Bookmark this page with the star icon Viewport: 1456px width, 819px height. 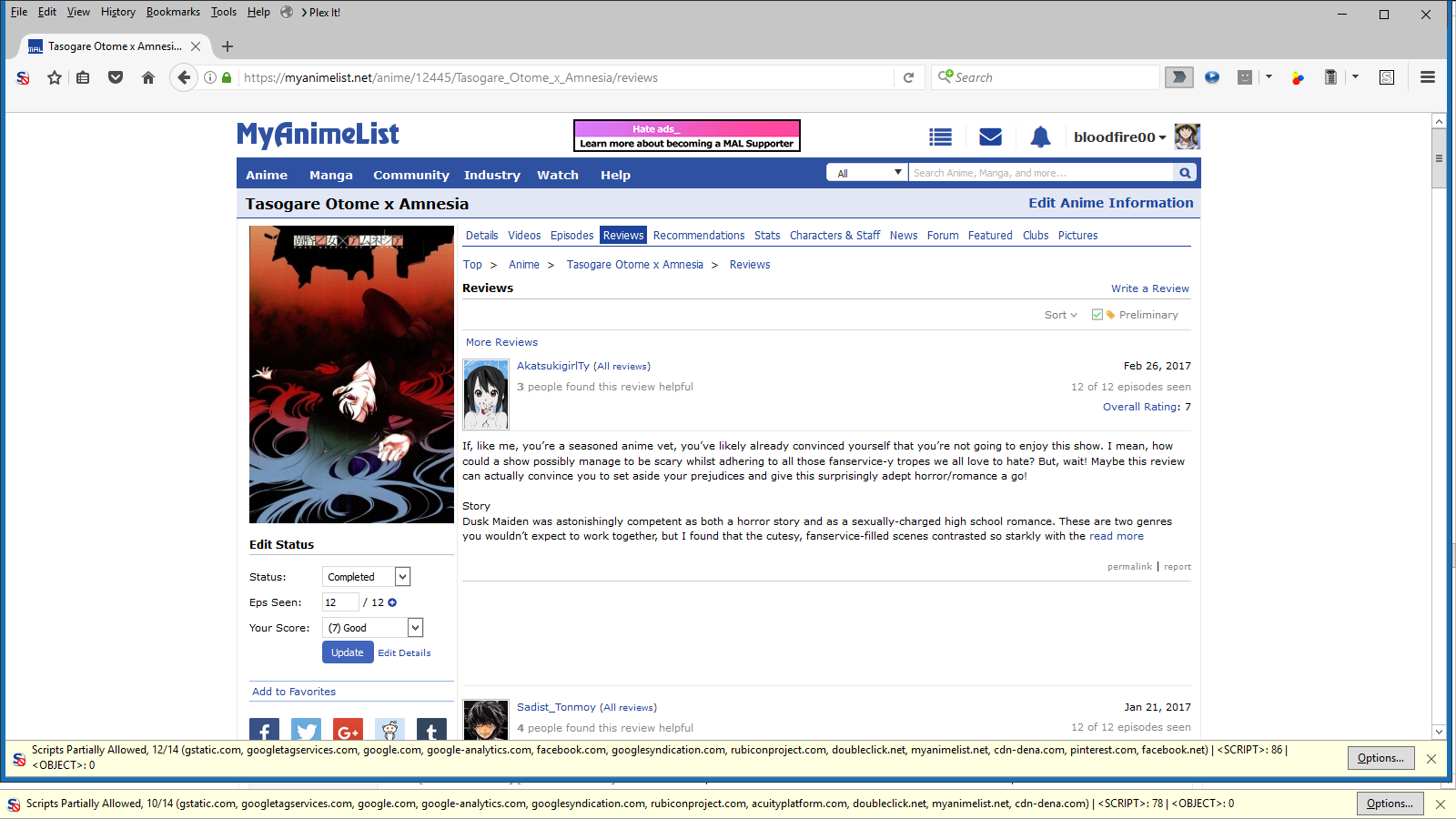coord(55,77)
